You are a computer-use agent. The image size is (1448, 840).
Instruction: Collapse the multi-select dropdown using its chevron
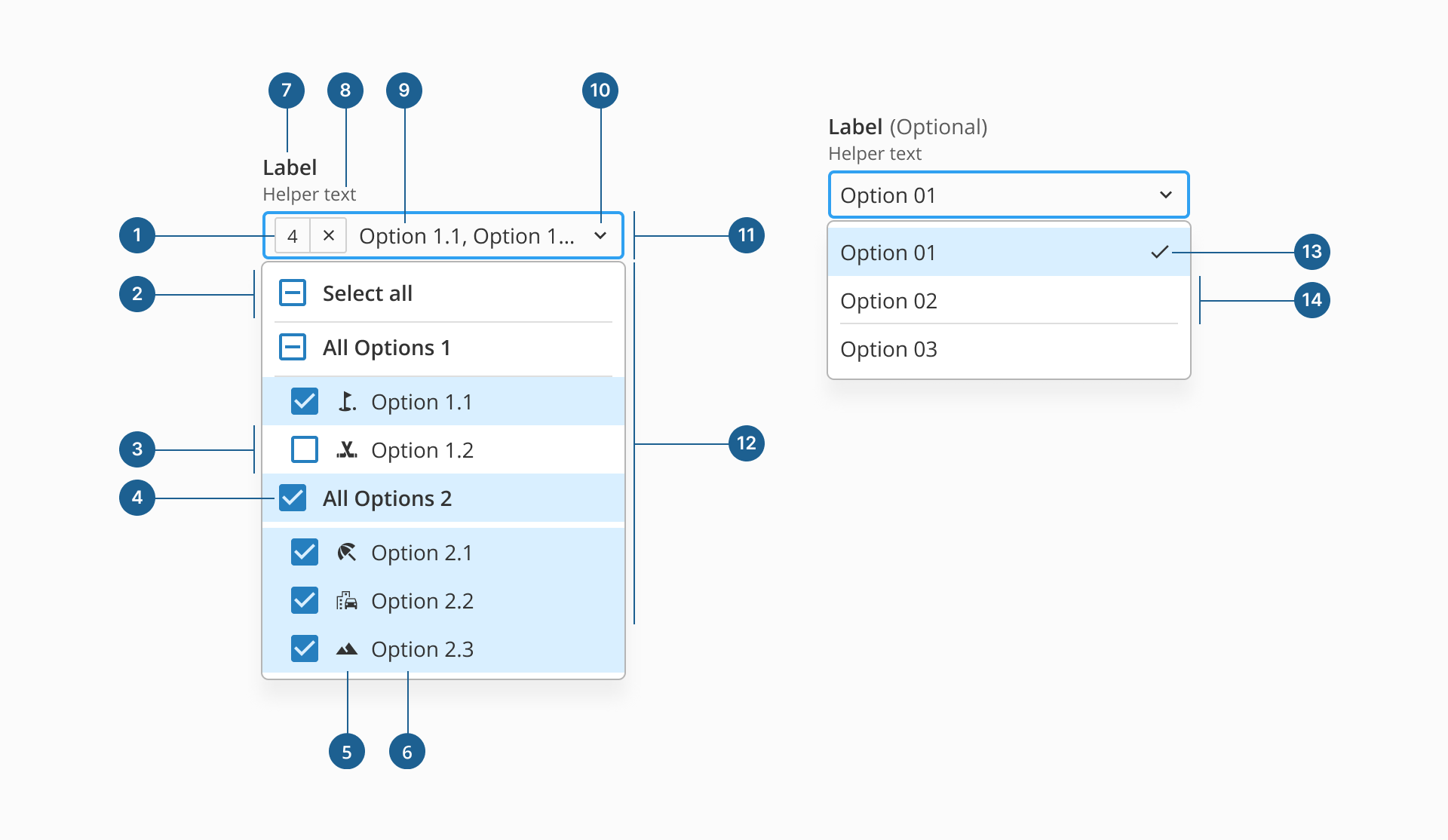pos(600,235)
